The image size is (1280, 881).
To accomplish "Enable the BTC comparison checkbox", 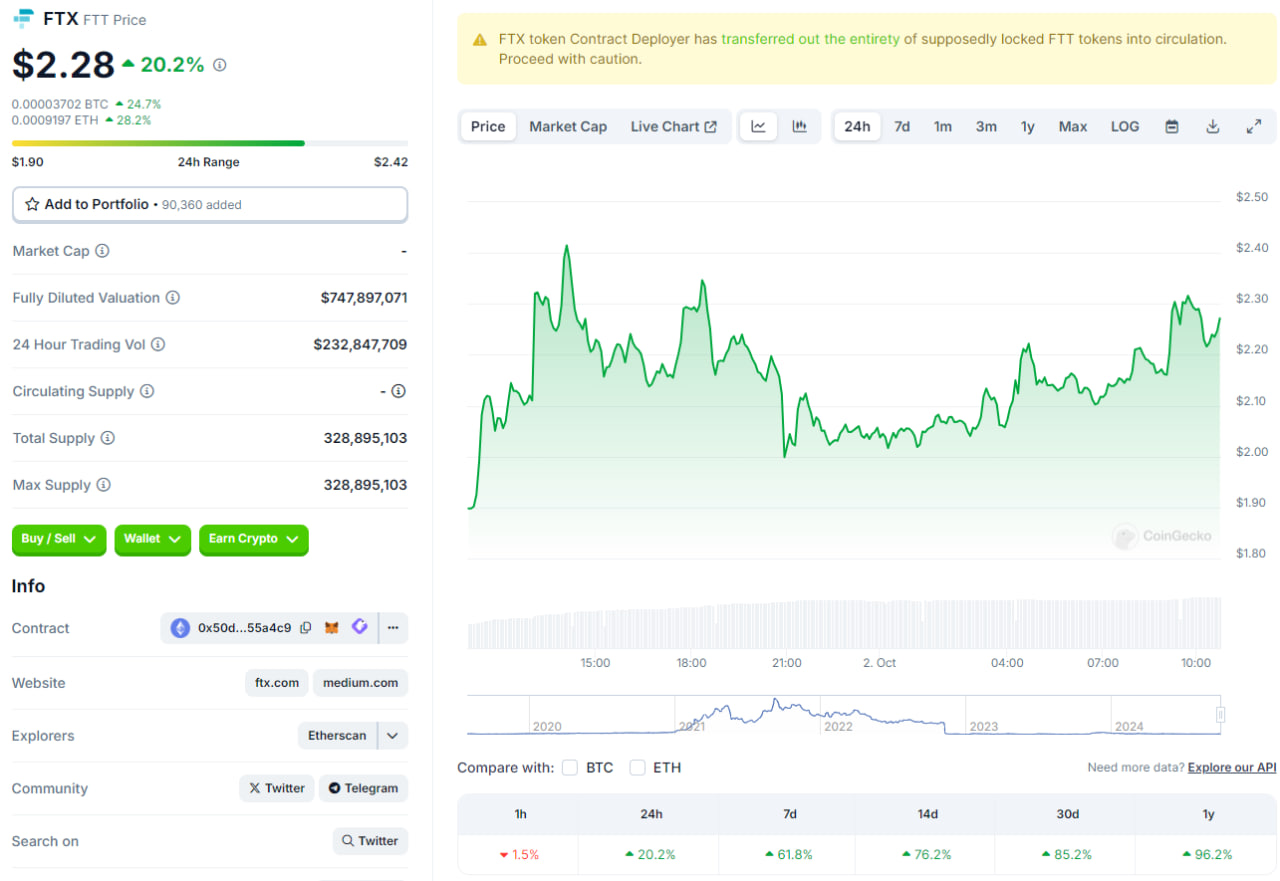I will (x=570, y=768).
